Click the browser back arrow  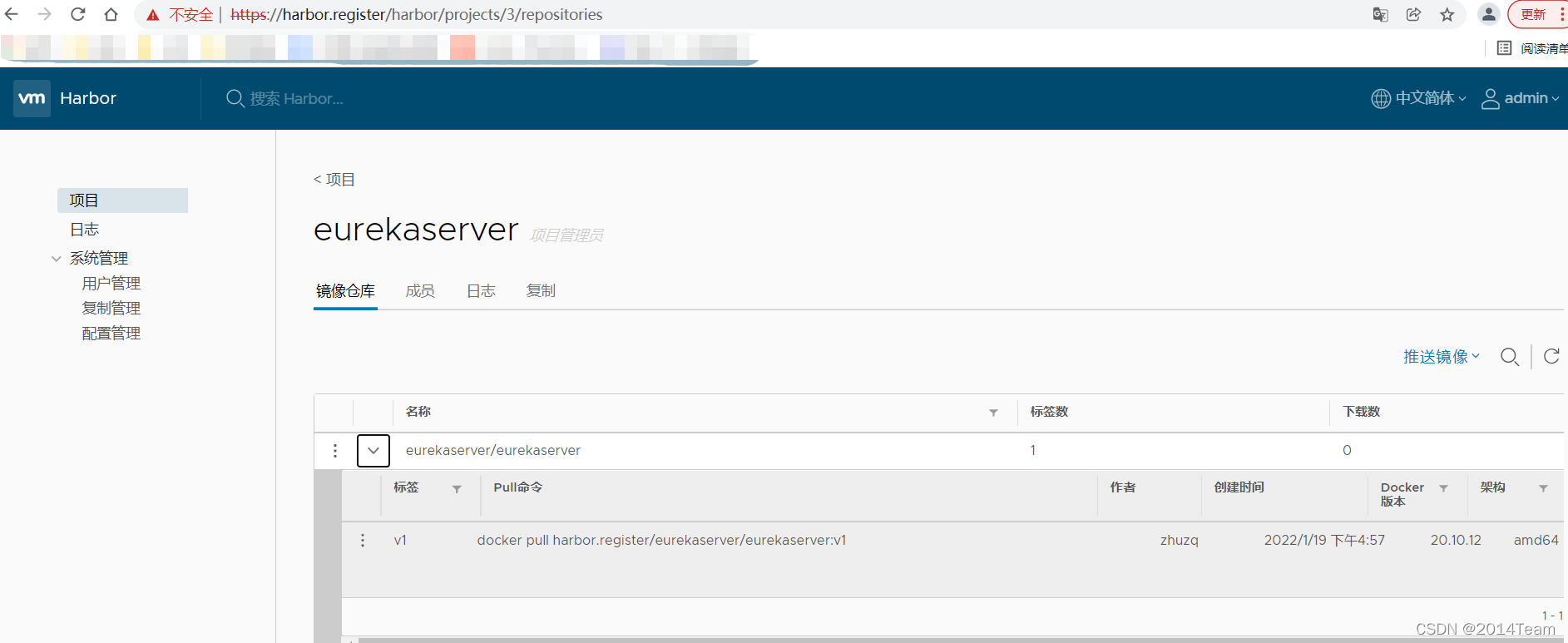(12, 14)
